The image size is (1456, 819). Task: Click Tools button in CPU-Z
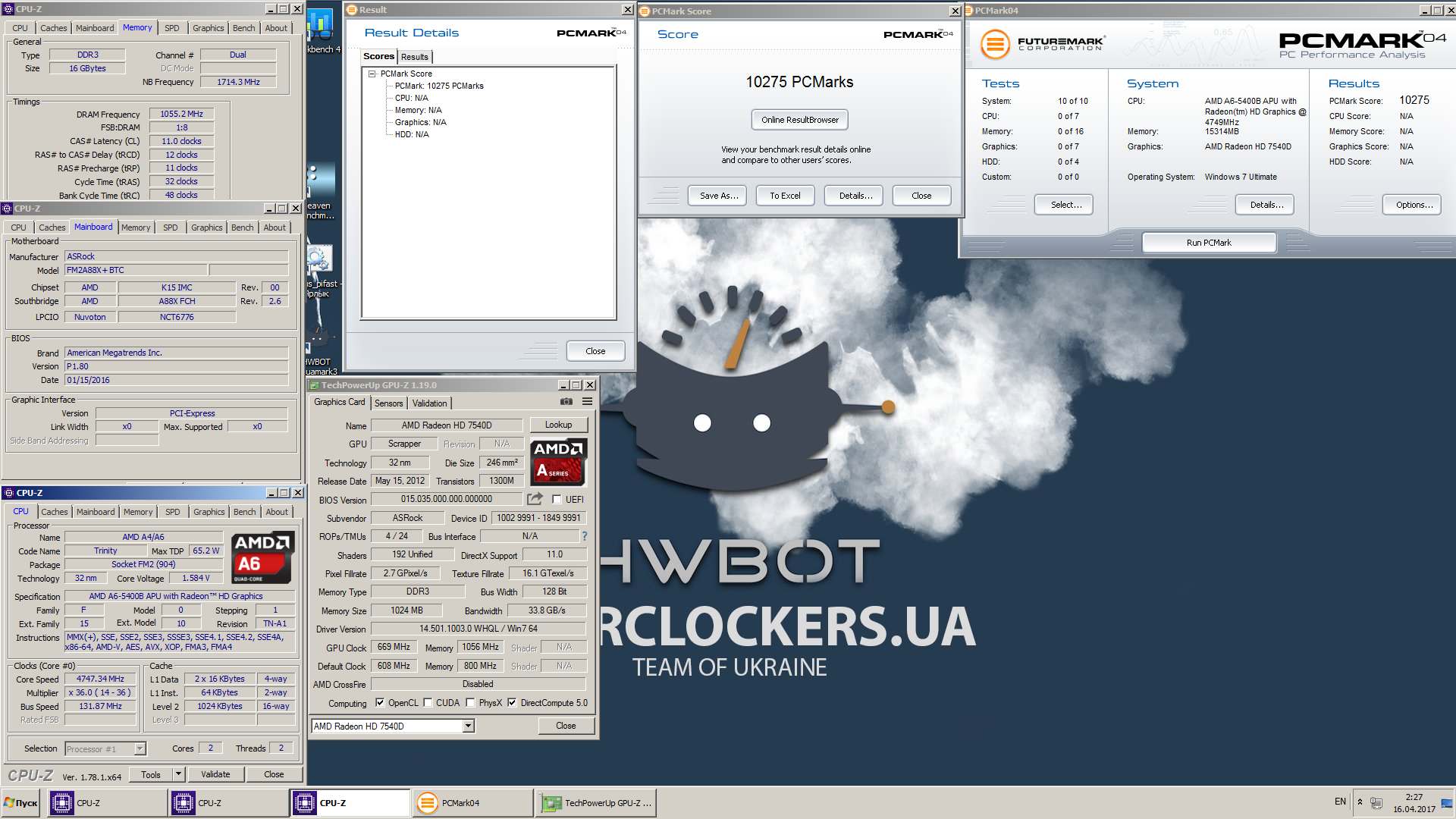(x=151, y=774)
